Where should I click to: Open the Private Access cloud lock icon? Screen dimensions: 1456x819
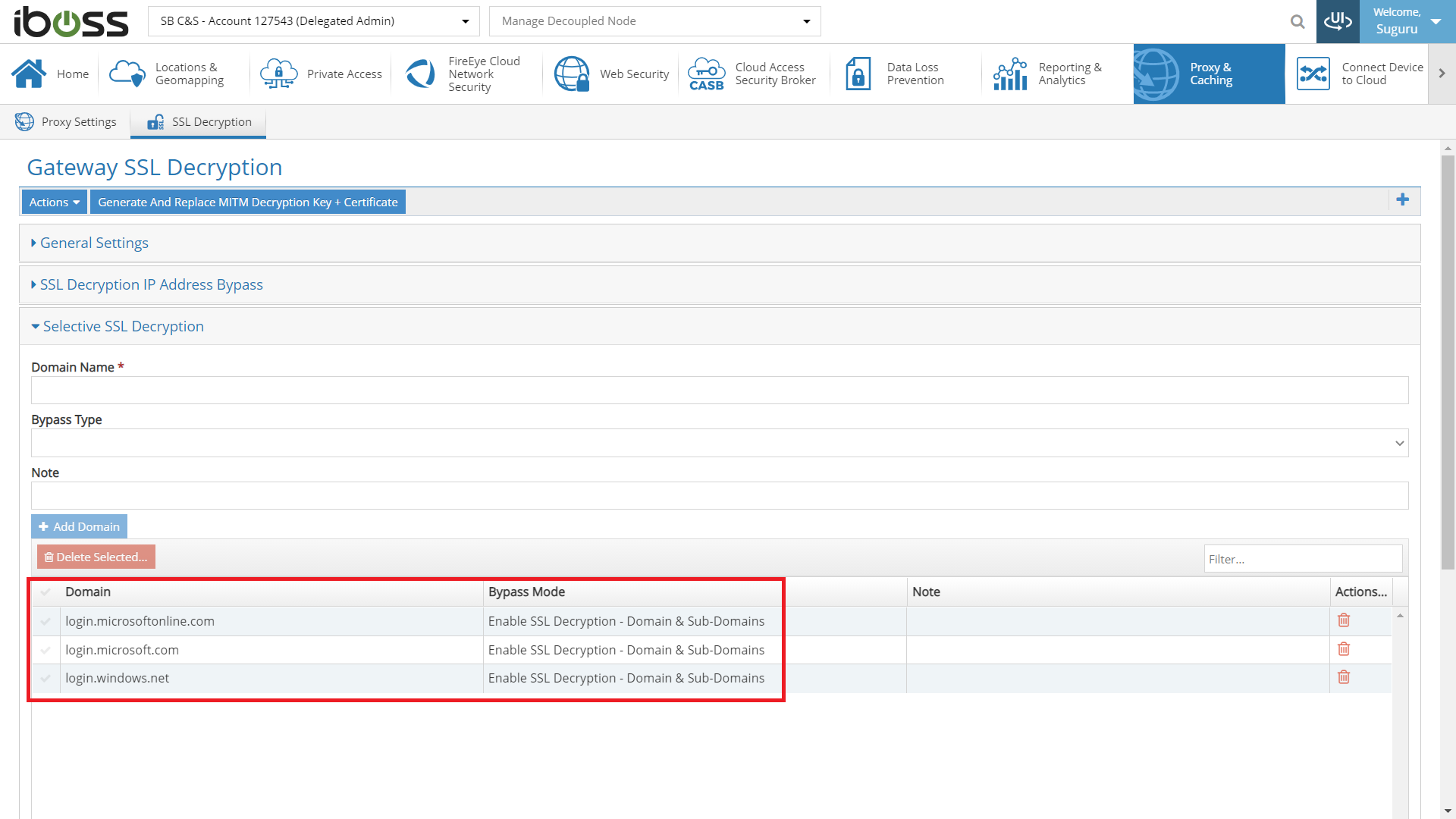[x=279, y=74]
